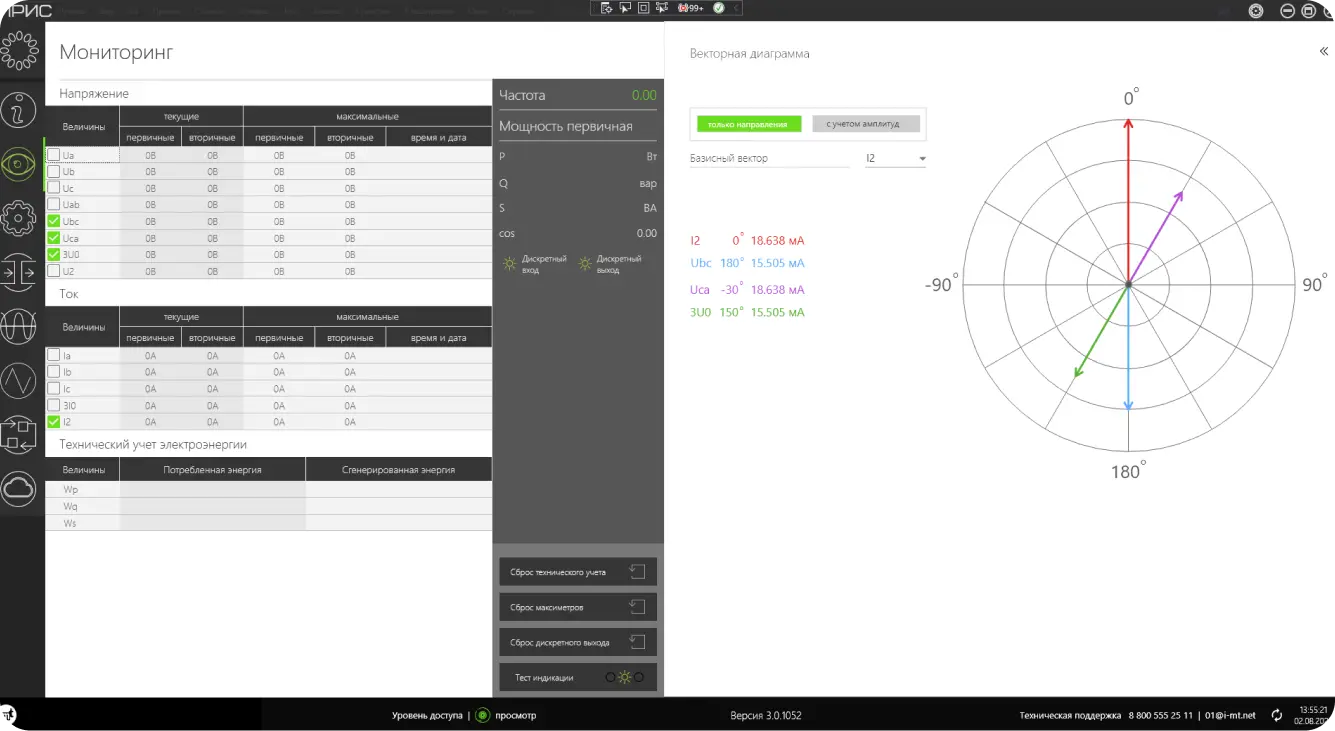Click «Сброс дискретного выхода» button
This screenshot has width=1335, height=731.
click(578, 642)
